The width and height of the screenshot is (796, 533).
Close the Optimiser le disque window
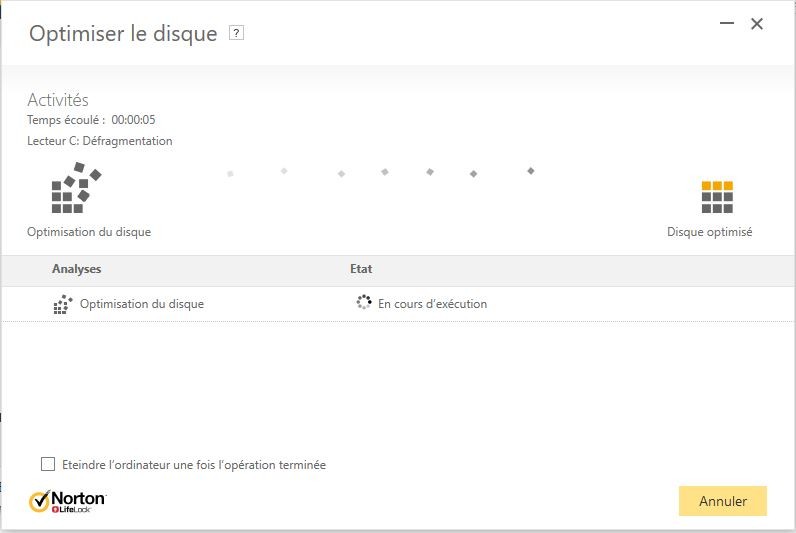click(x=757, y=24)
